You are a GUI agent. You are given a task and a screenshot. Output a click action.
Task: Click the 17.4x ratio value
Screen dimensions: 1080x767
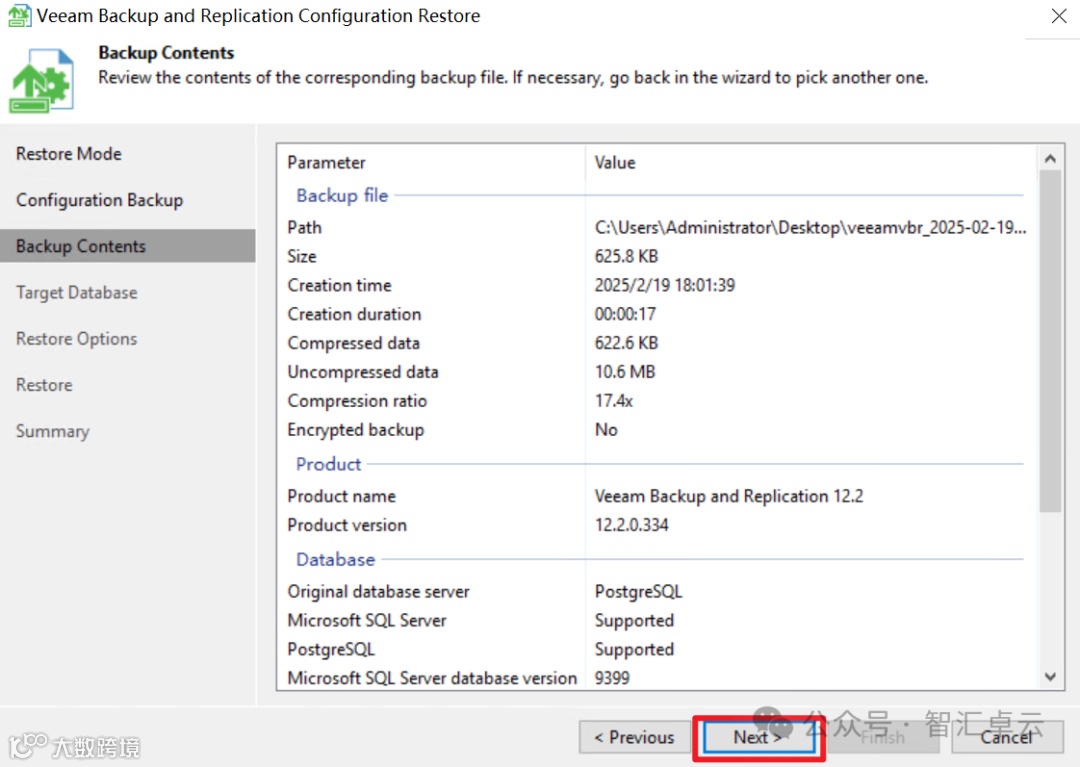(x=614, y=401)
